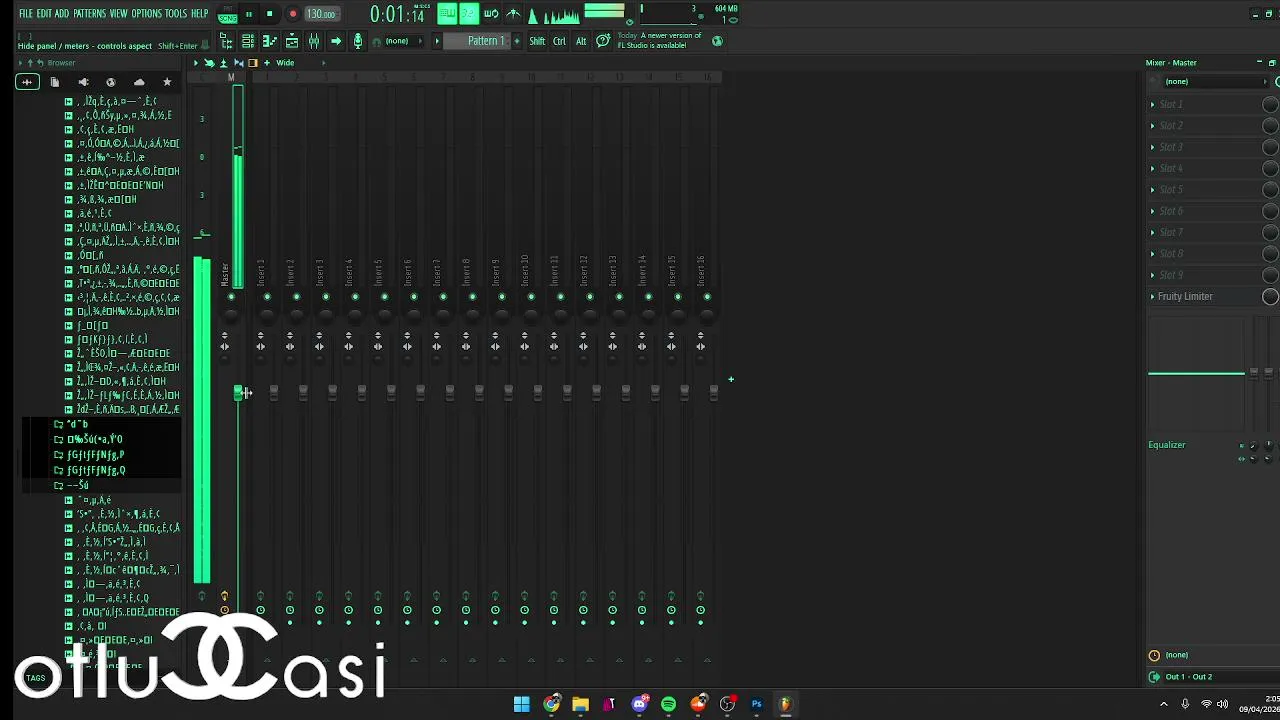Screen dimensions: 1280x720
Task: Expand the Fruity Limiter slot arrow
Action: (1152, 296)
